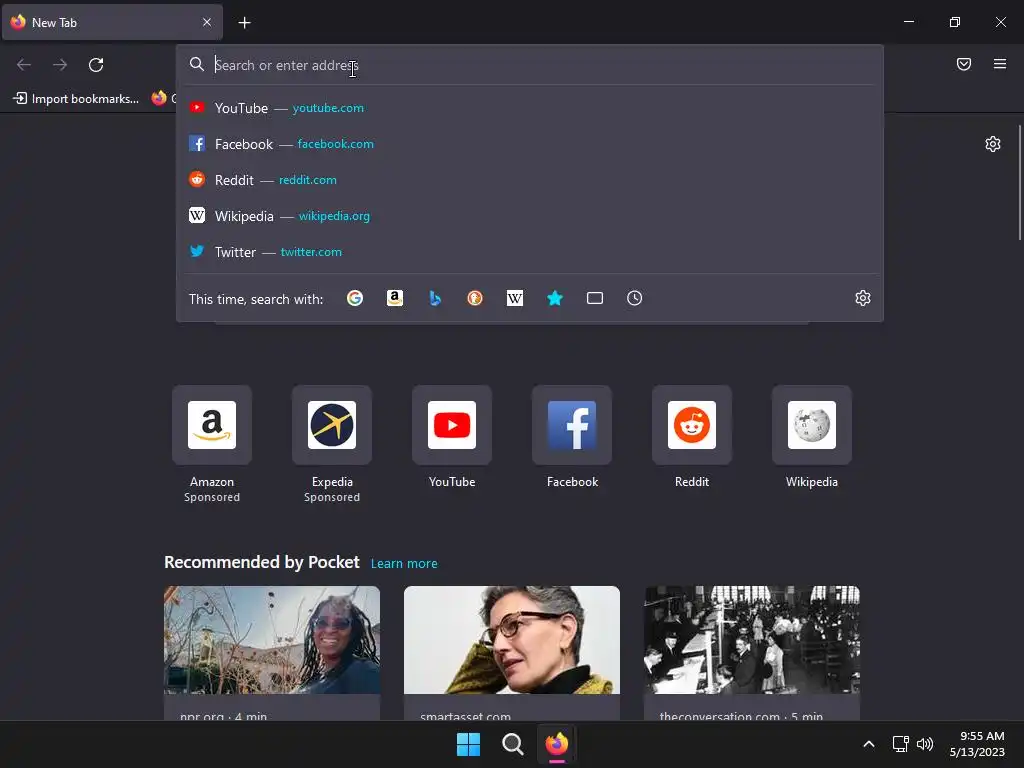
Task: Search this time with Google
Action: [355, 298]
